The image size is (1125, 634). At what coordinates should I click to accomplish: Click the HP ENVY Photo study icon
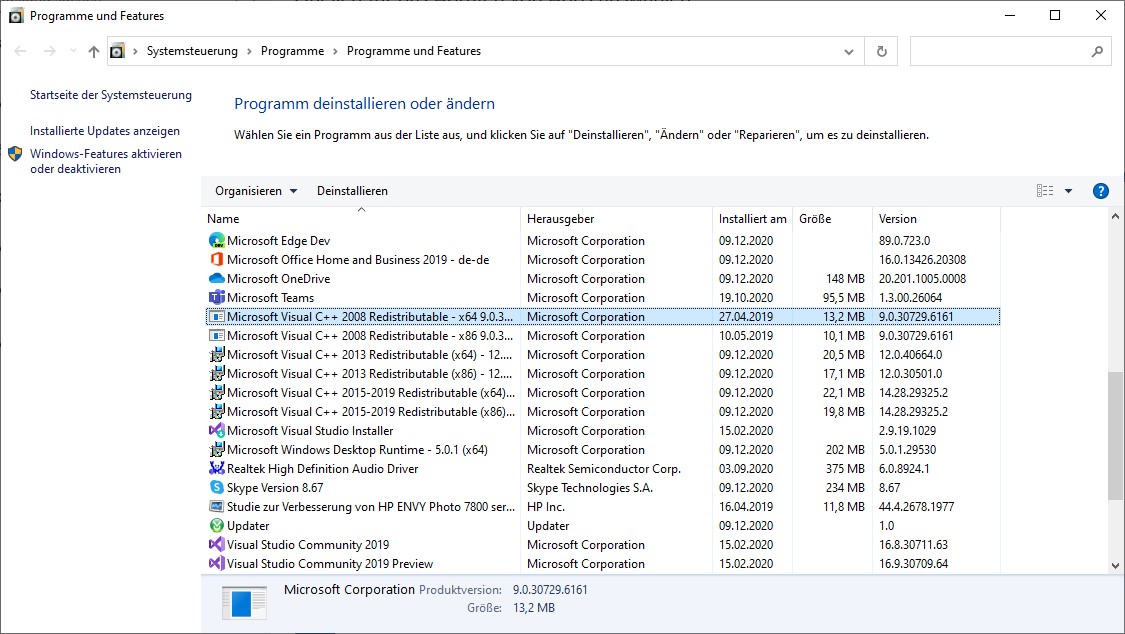click(216, 506)
